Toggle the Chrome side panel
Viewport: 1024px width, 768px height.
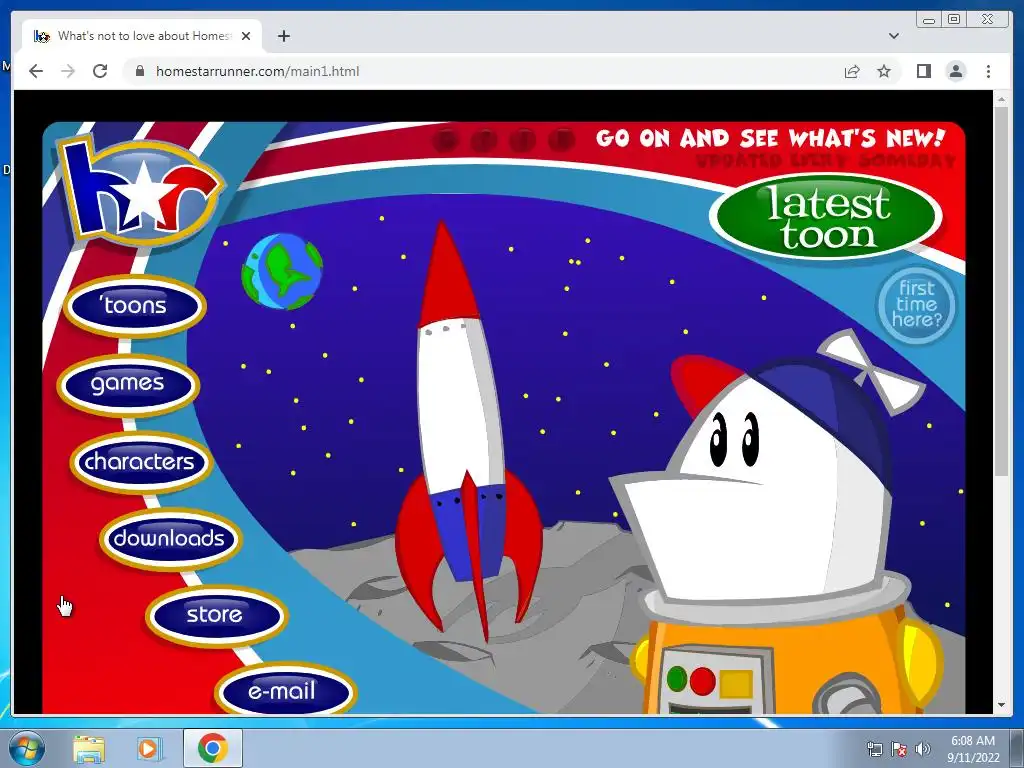(x=923, y=71)
